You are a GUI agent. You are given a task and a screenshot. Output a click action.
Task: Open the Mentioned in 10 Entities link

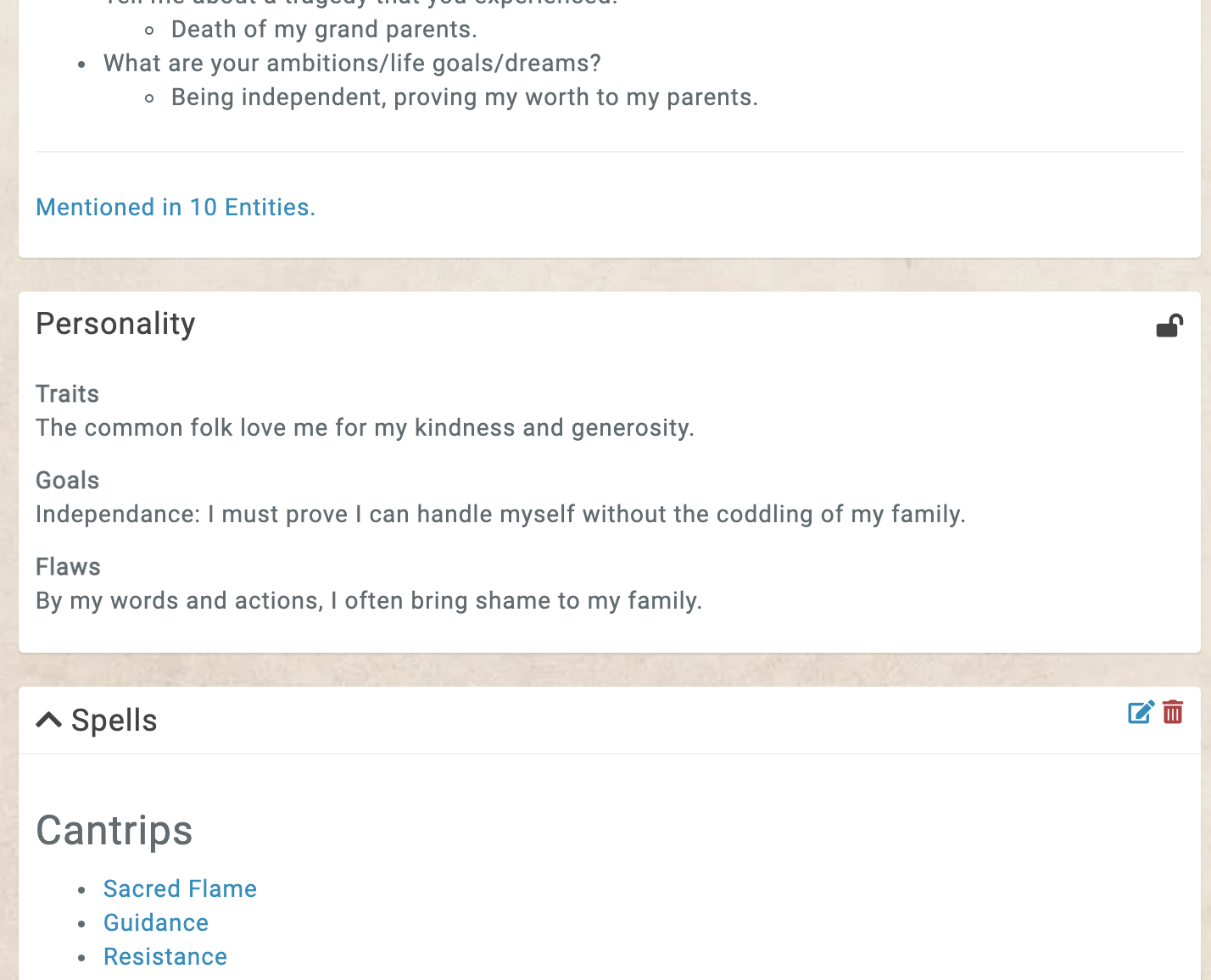click(x=176, y=208)
